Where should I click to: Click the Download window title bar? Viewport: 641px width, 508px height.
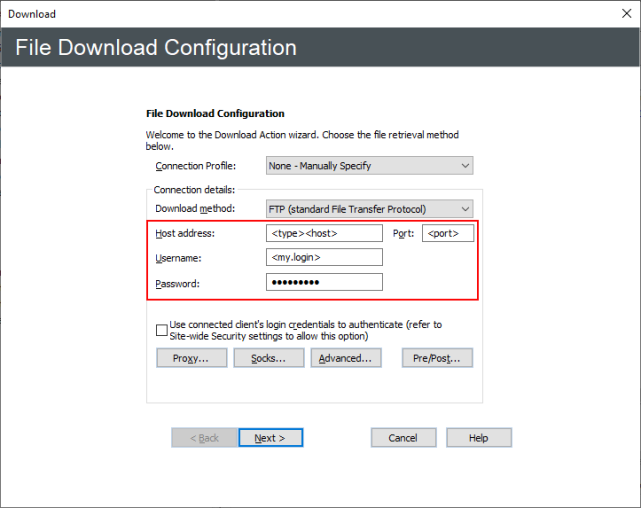pos(300,14)
